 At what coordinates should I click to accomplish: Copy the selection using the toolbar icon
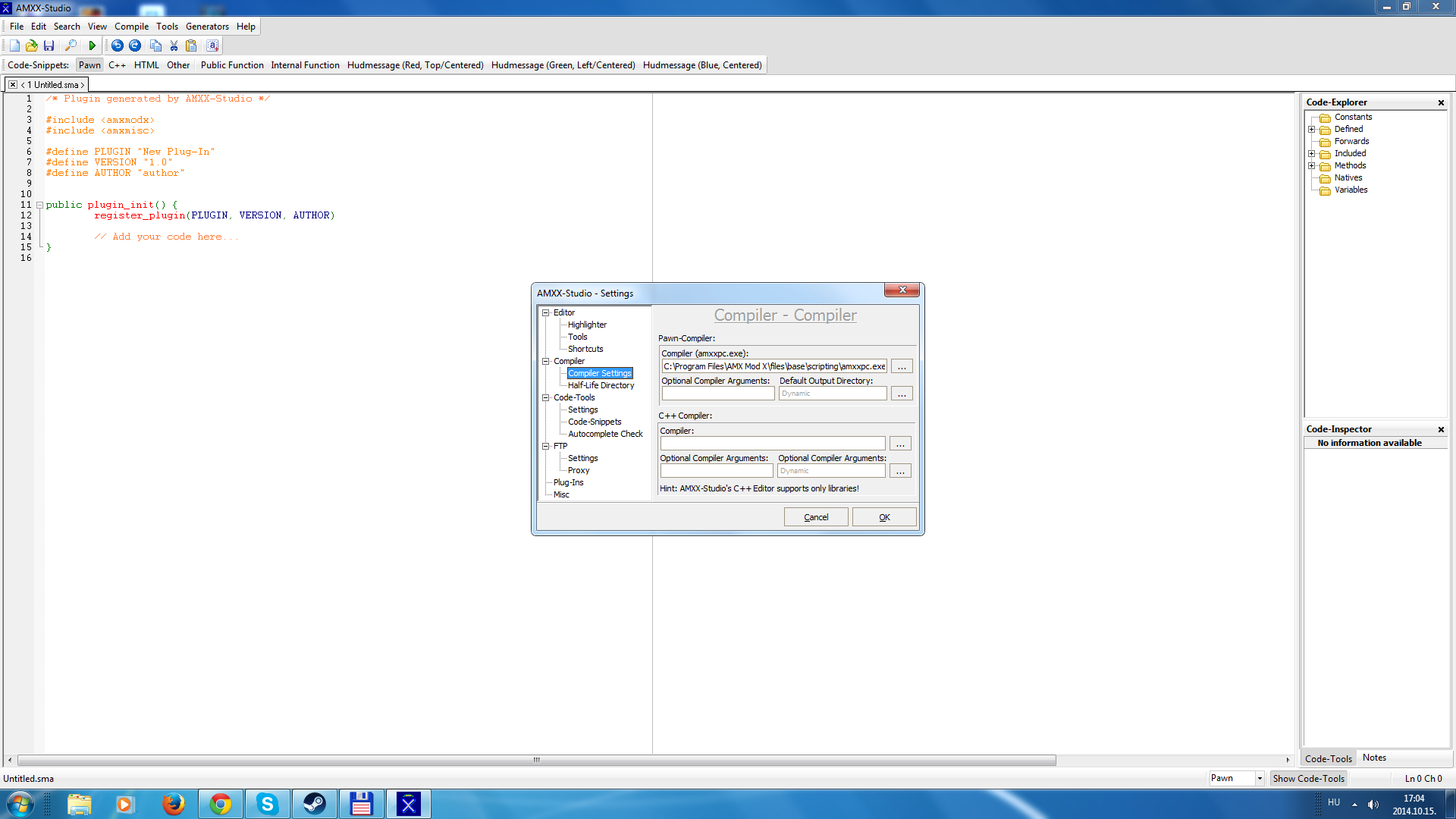pos(155,45)
